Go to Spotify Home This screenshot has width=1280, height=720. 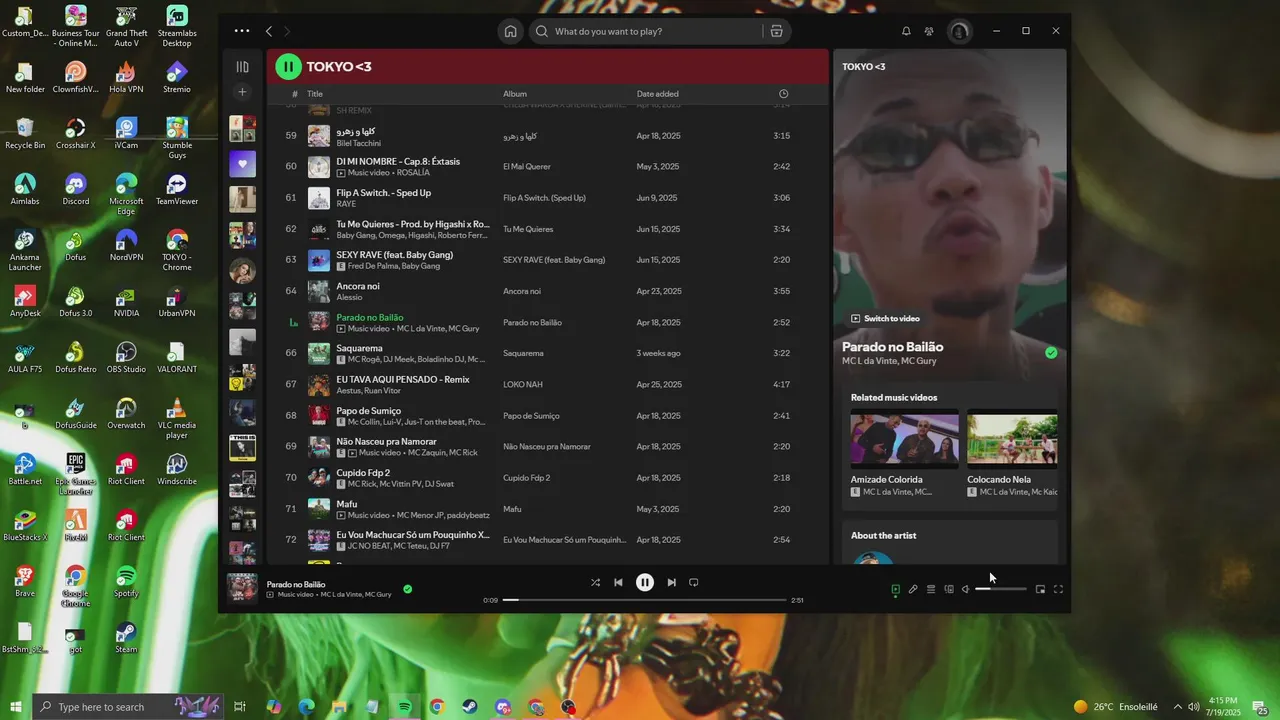(x=511, y=31)
